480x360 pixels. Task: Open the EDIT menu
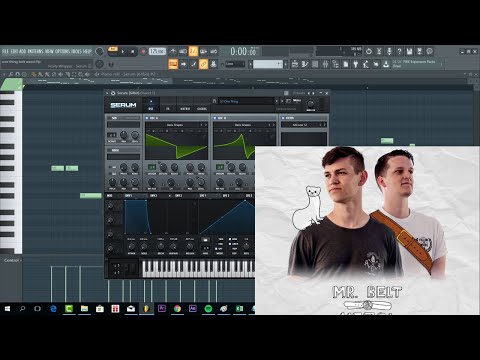pos(14,51)
